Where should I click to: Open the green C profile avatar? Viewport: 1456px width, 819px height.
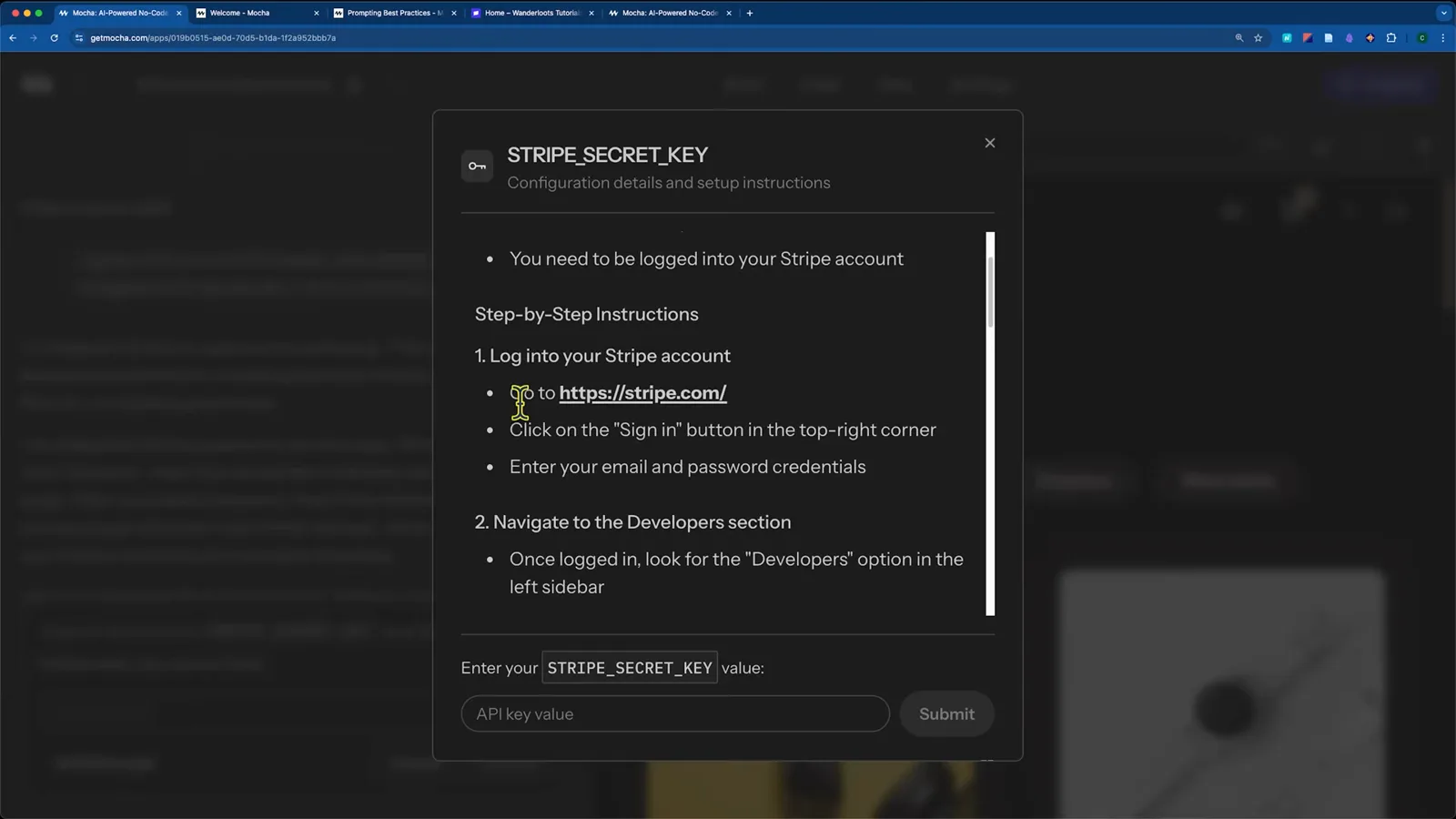1421,38
